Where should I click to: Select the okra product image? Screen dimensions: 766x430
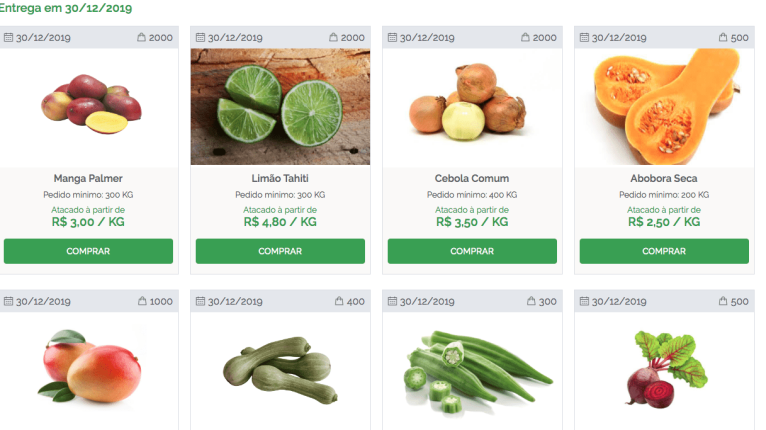(x=472, y=370)
